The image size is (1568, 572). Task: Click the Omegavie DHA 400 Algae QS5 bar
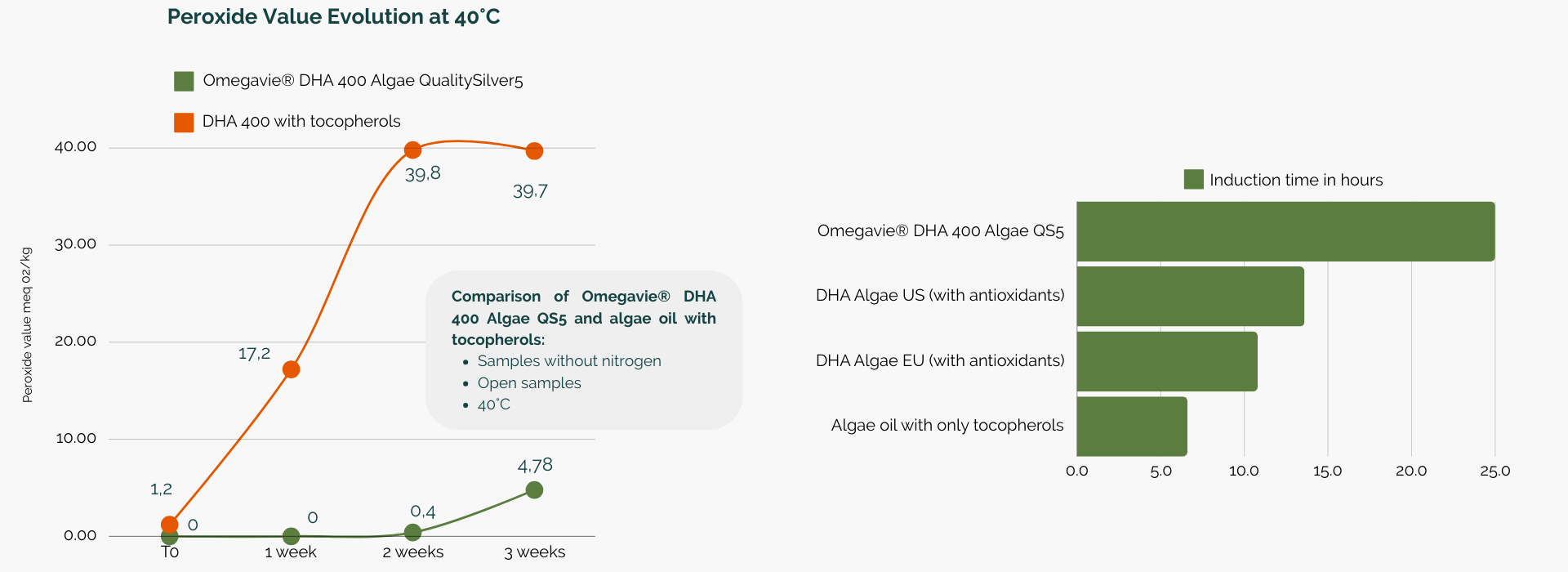1285,231
